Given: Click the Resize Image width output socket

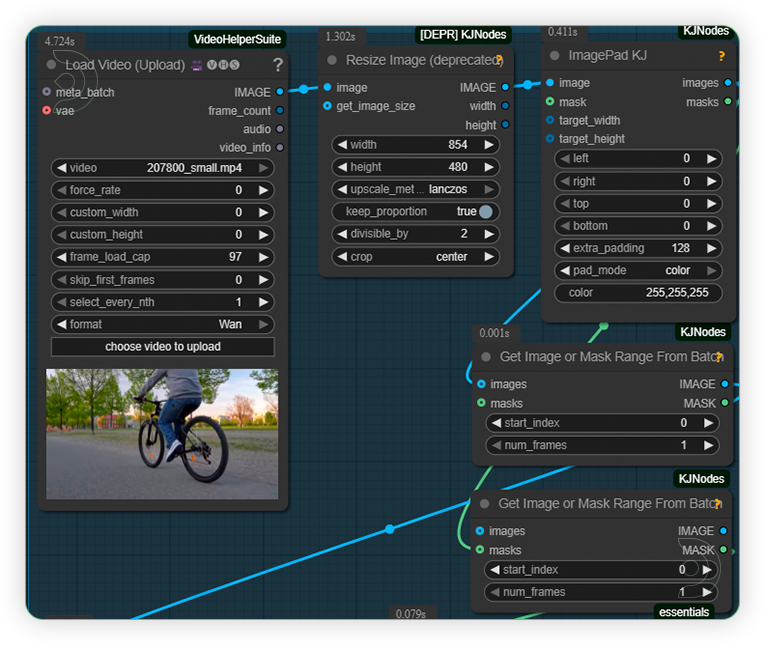Looking at the screenshot, I should tap(505, 106).
